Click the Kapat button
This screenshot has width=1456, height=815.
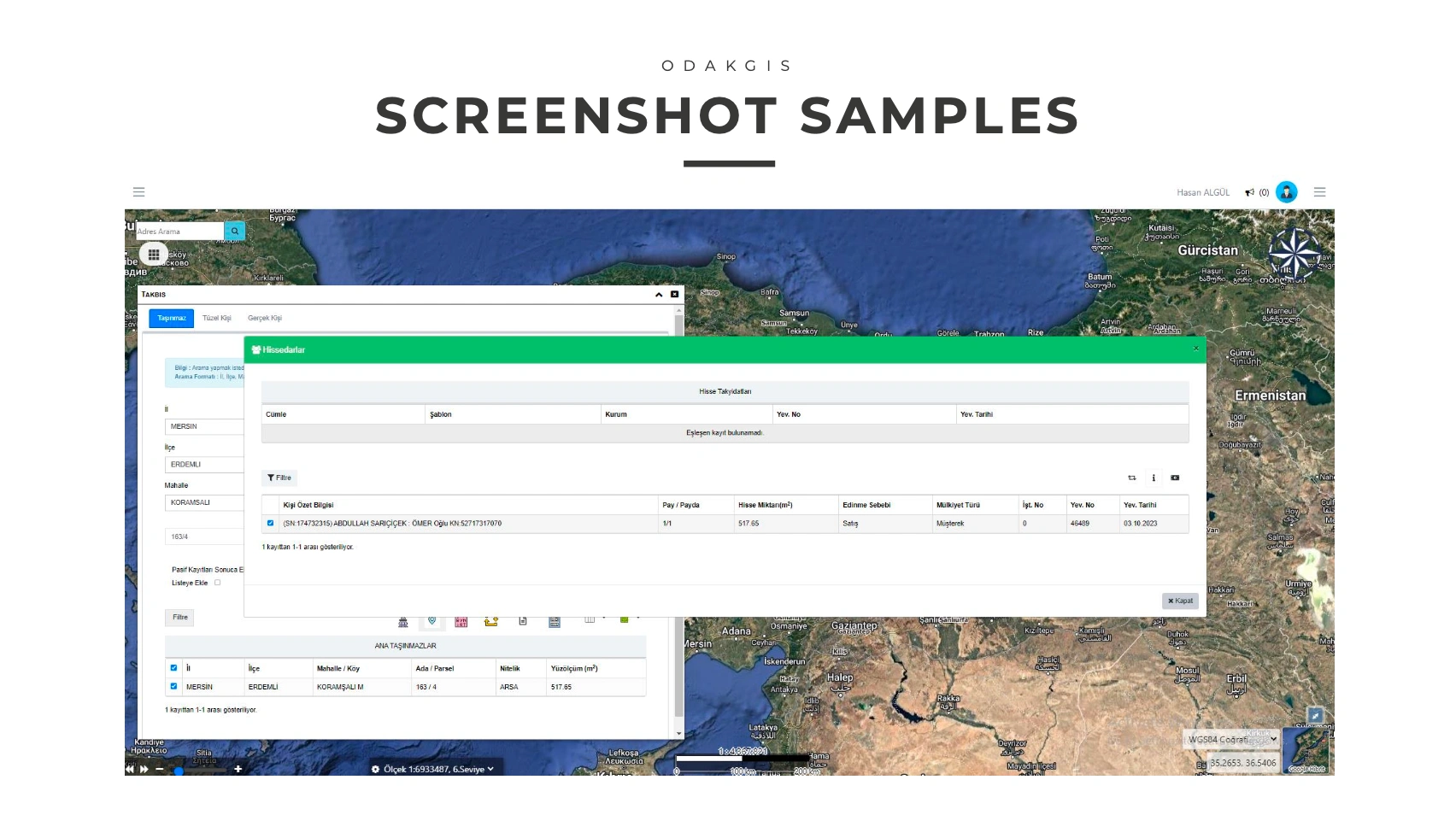pyautogui.click(x=1180, y=601)
